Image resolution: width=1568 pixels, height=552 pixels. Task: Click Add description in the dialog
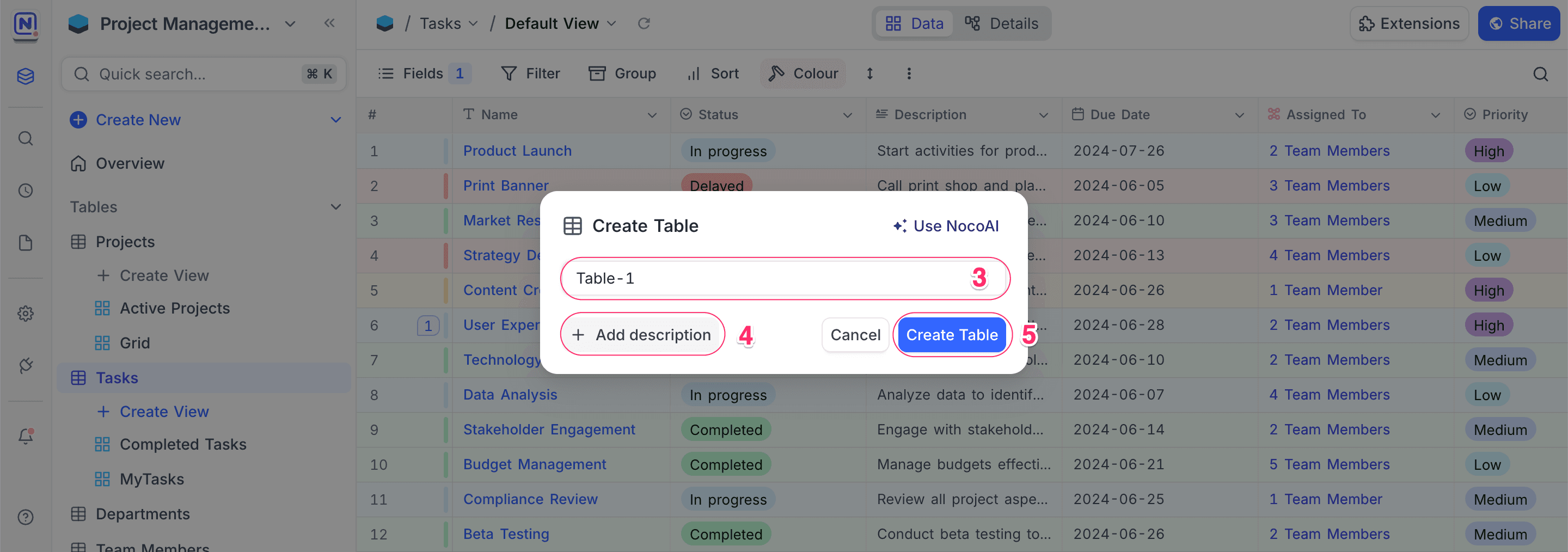pos(642,335)
